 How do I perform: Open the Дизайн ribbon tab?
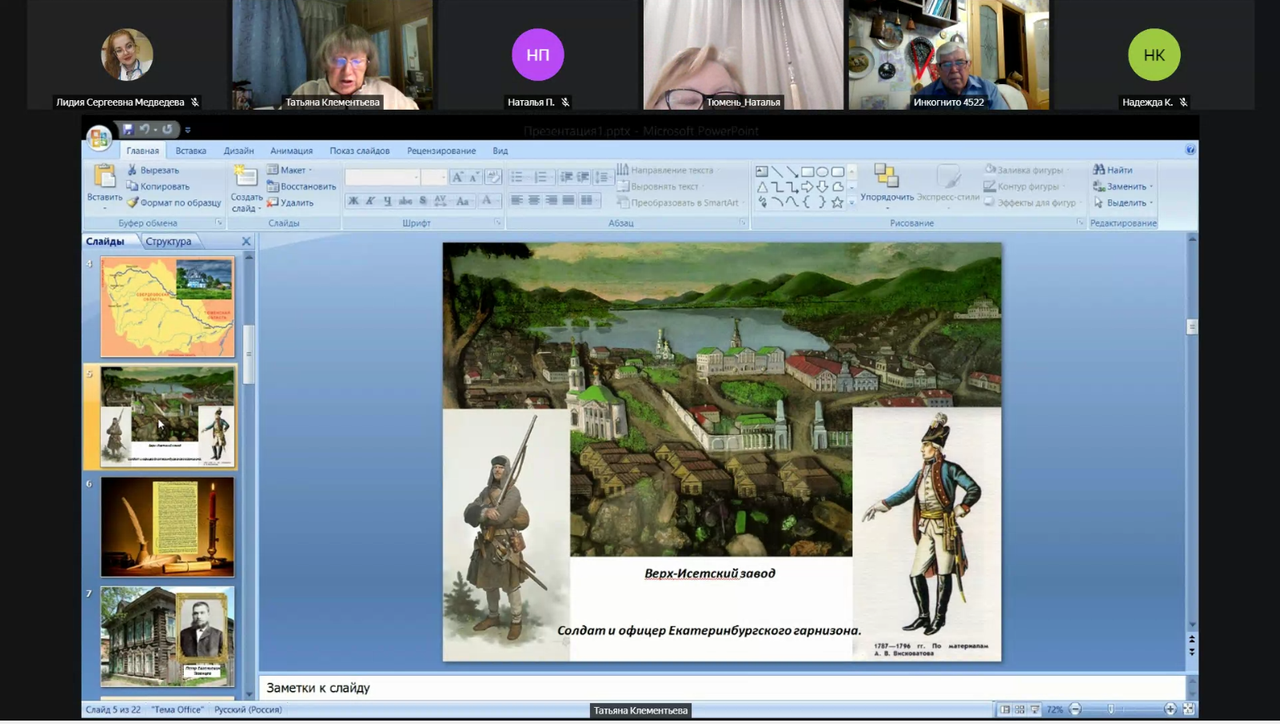point(238,151)
